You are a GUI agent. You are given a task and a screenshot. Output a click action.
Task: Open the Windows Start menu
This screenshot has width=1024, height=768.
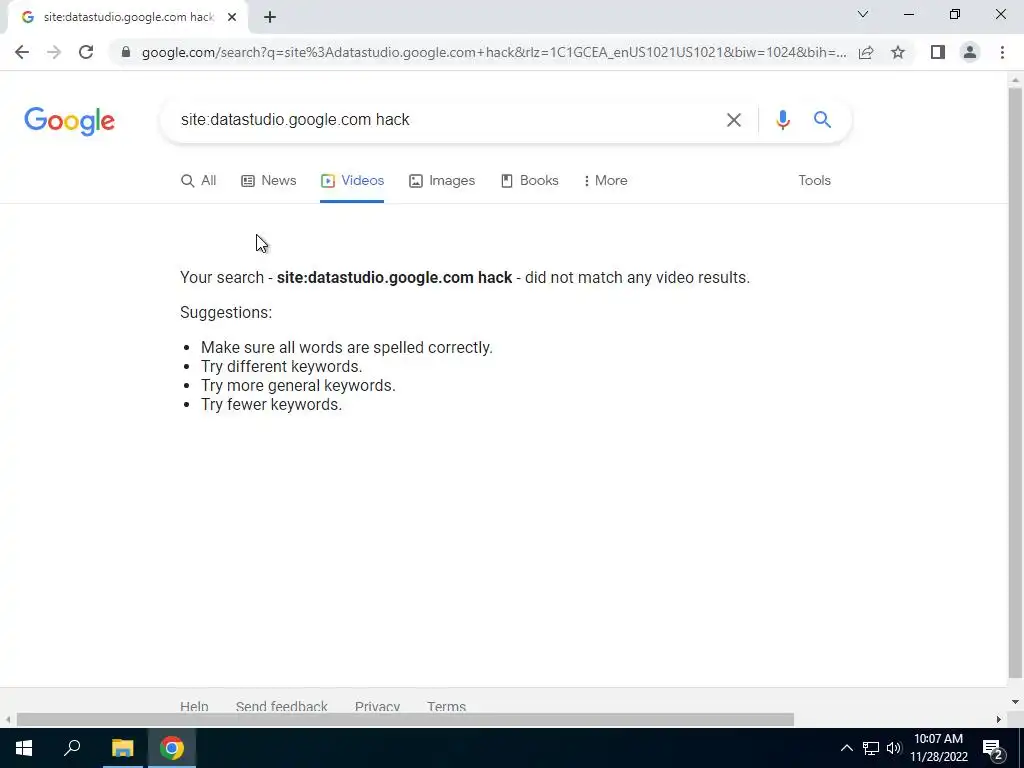click(x=24, y=748)
